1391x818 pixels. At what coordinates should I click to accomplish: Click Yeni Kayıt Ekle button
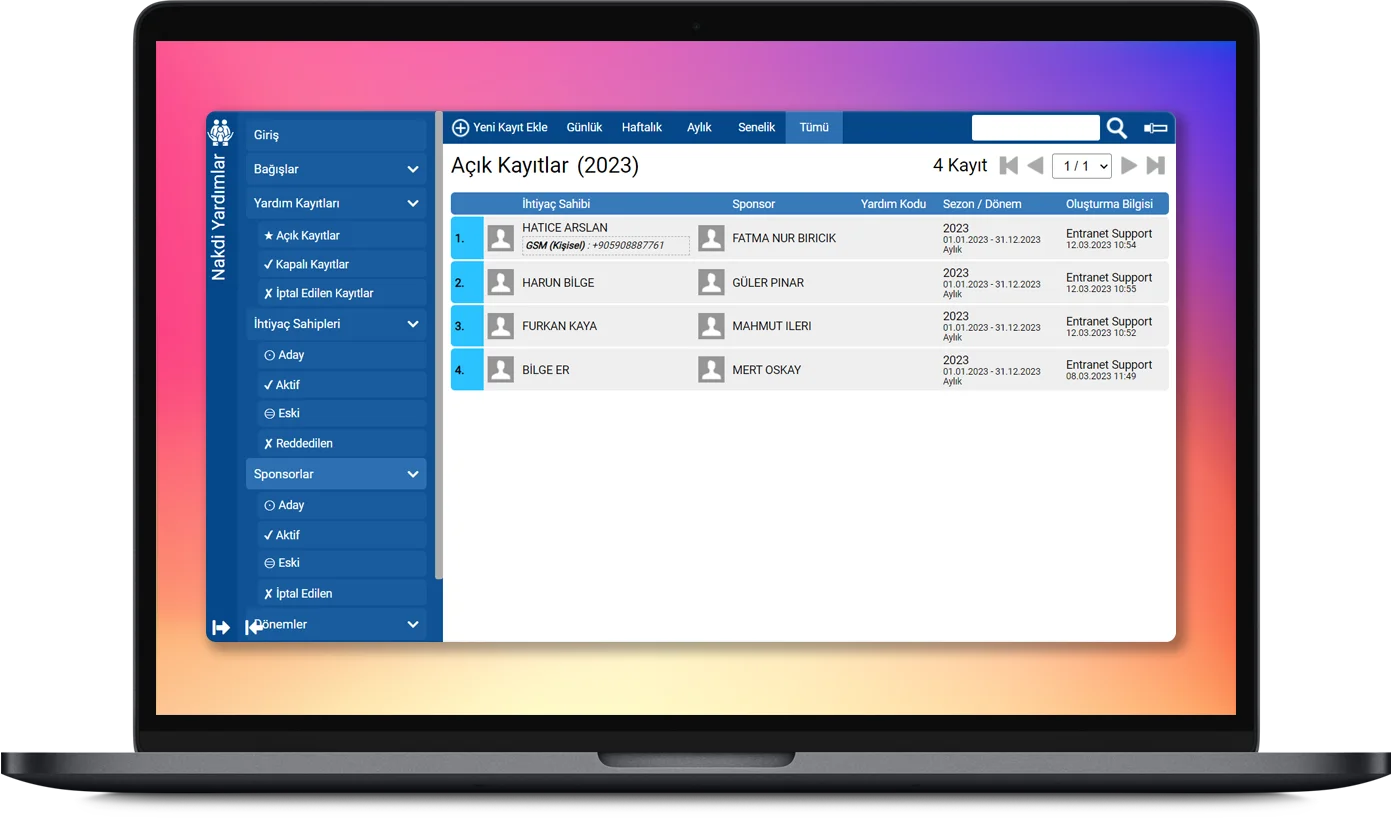(x=500, y=128)
